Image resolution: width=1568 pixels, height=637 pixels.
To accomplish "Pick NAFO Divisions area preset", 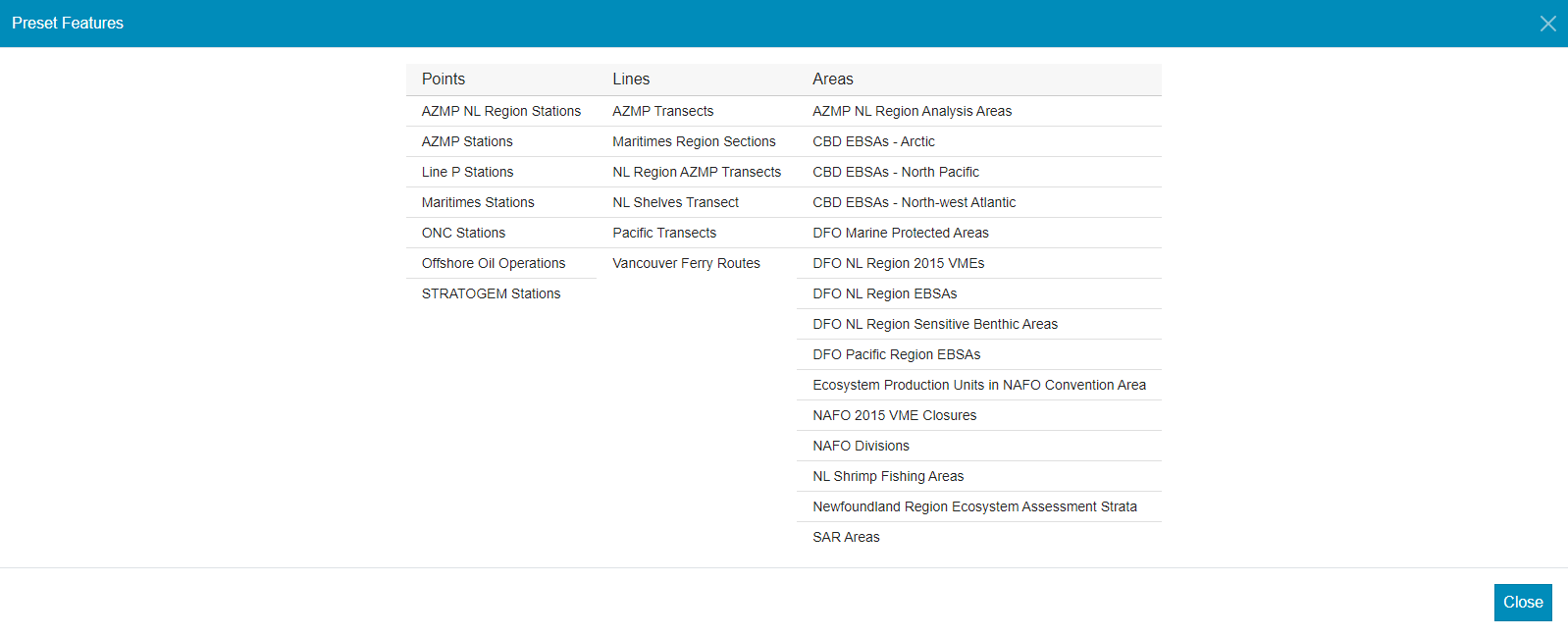I will pos(979,446).
